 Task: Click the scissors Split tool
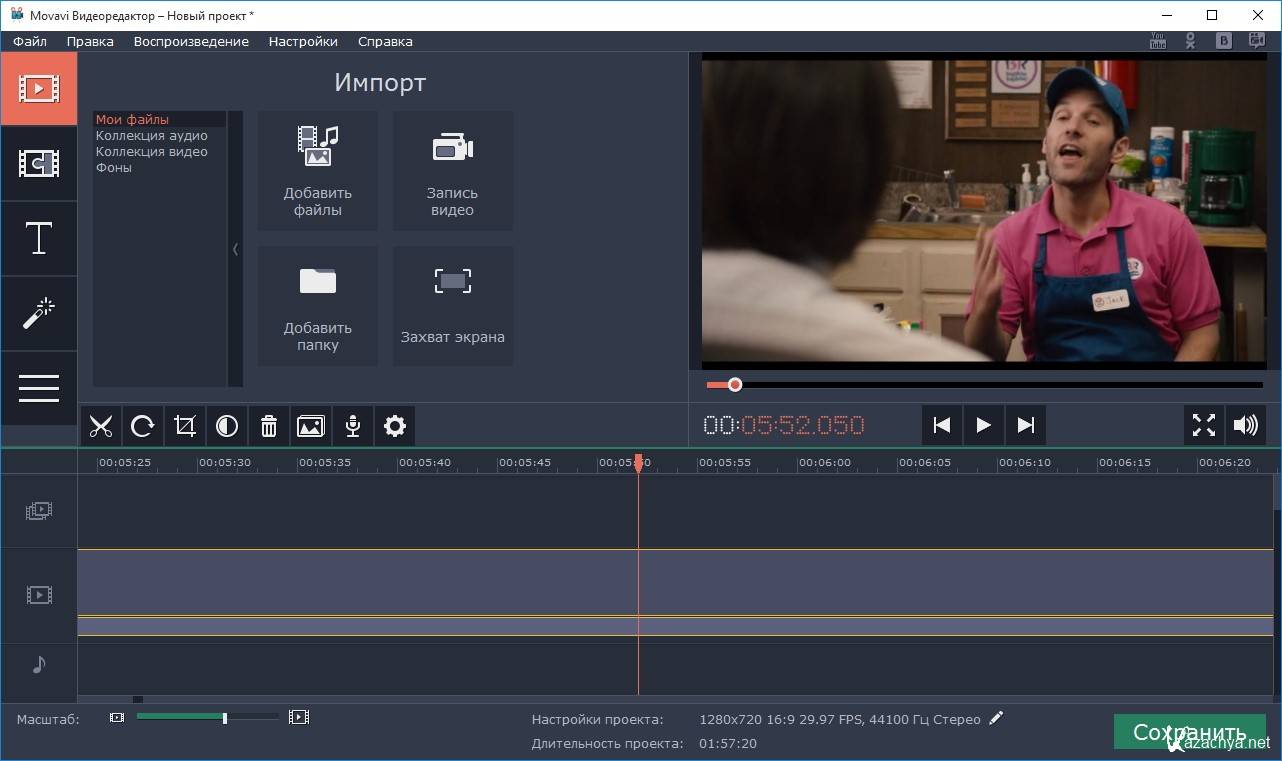tap(100, 426)
